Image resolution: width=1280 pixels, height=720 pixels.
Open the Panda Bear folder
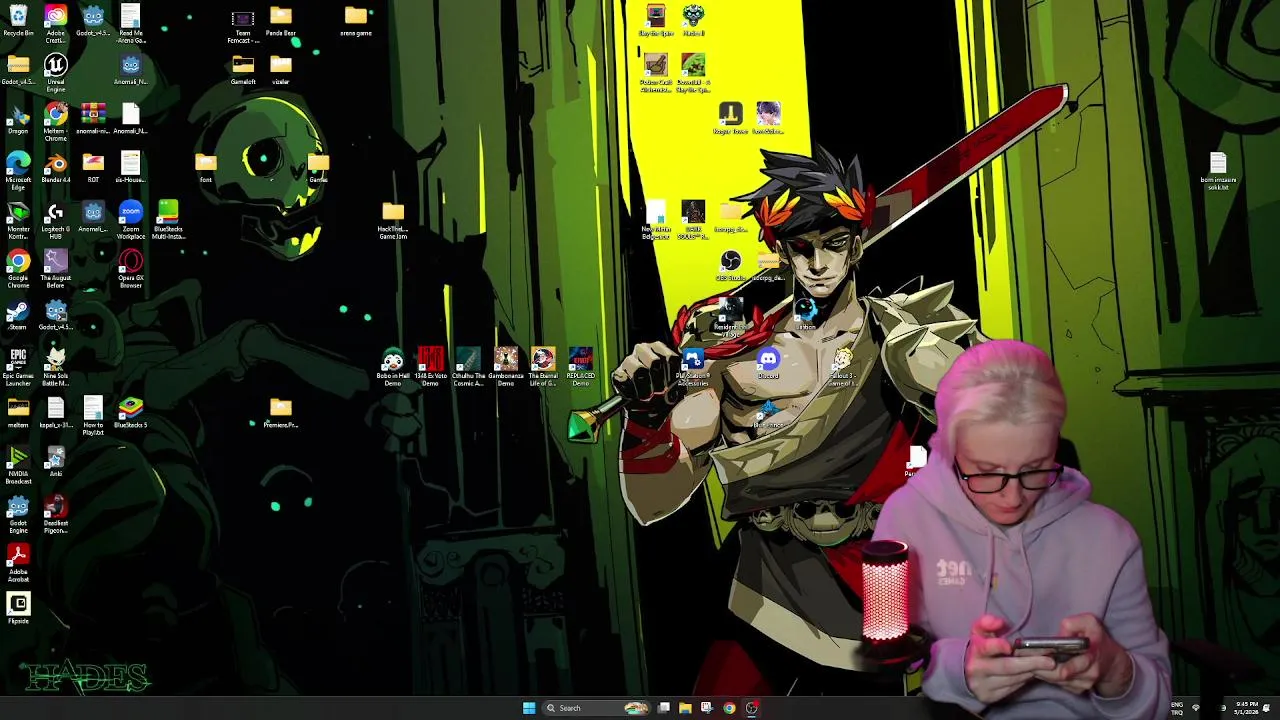point(281,21)
